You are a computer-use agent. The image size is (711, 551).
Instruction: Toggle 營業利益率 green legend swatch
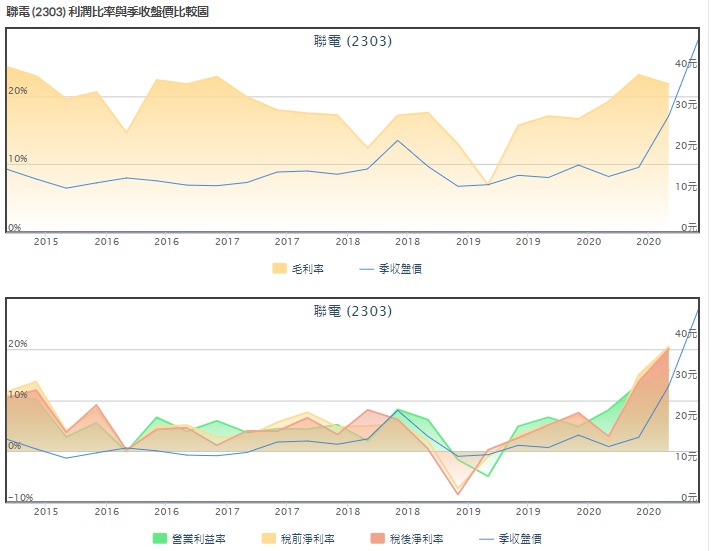[160, 538]
